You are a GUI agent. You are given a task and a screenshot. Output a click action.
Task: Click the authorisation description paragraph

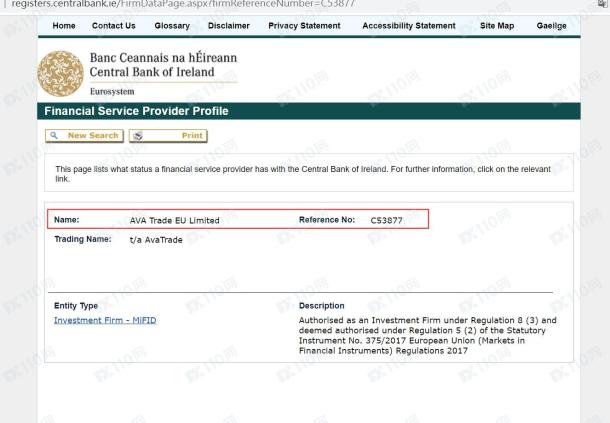(x=428, y=335)
